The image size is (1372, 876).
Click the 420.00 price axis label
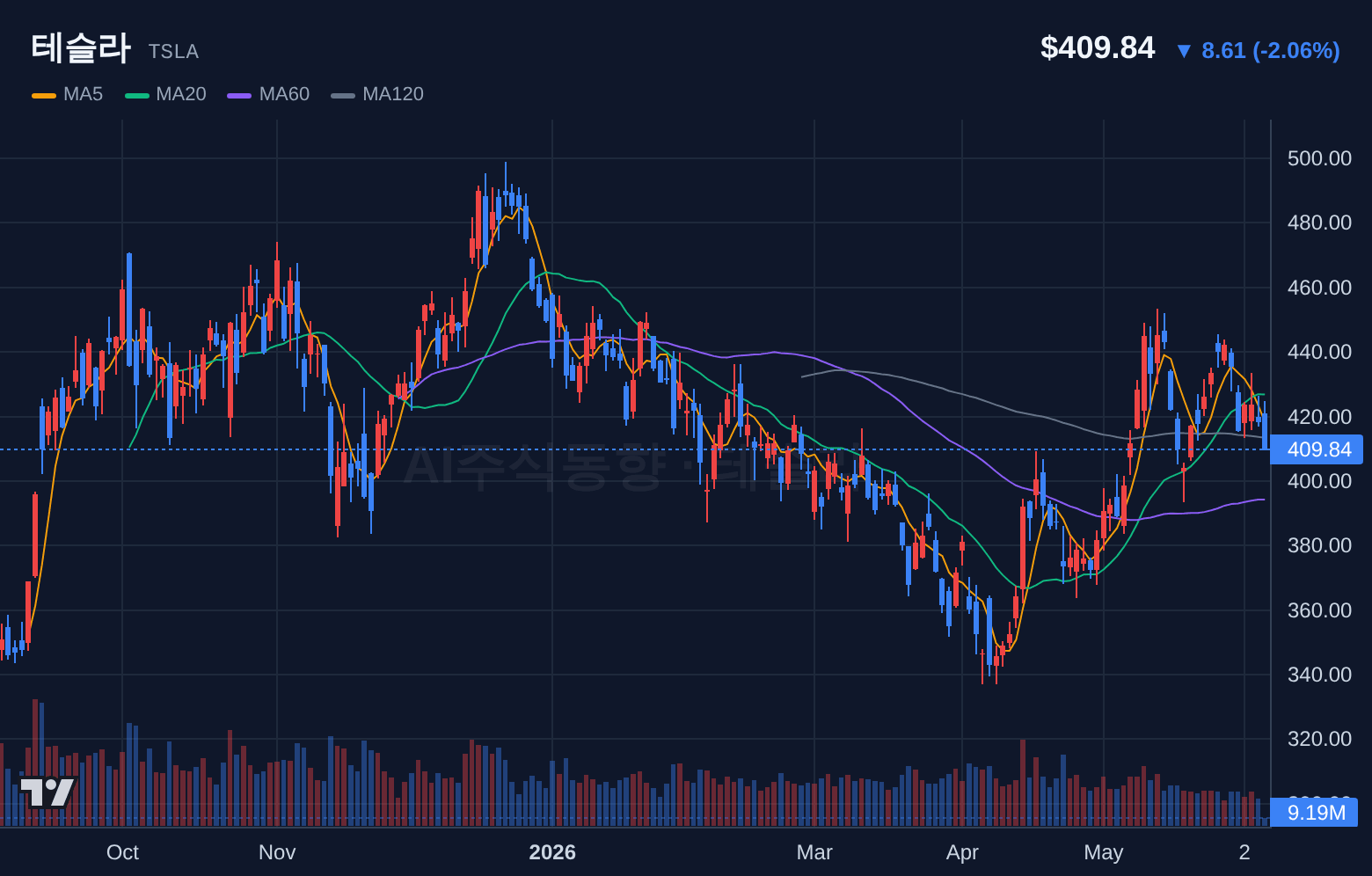point(1319,417)
